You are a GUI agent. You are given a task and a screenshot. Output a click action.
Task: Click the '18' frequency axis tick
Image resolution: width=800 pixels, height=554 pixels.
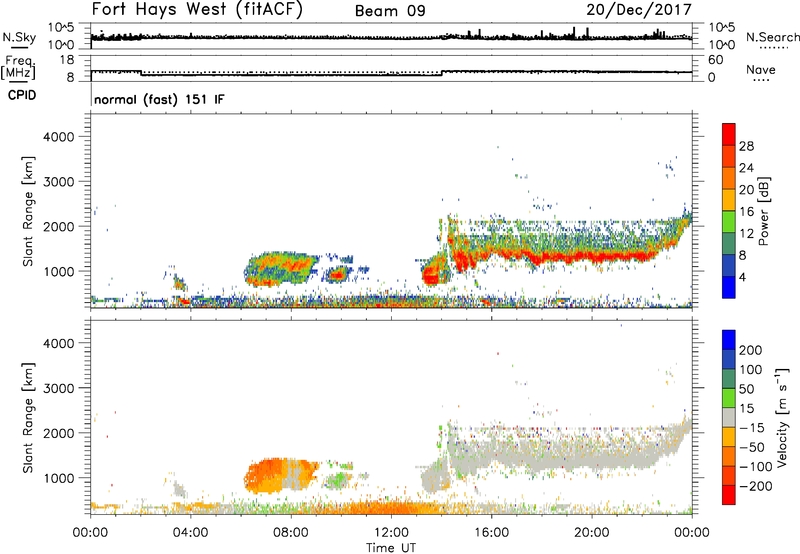pyautogui.click(x=66, y=60)
